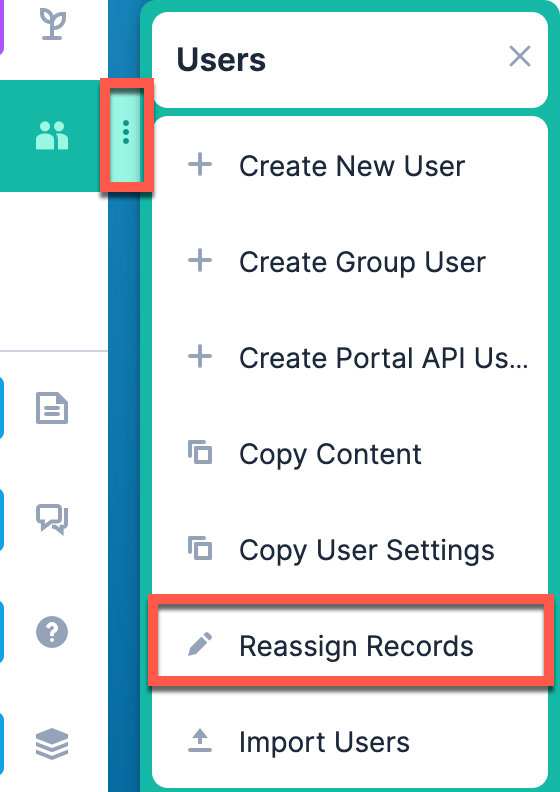This screenshot has width=560, height=792.
Task: Open the Users module three-dot menu
Action: 126,134
